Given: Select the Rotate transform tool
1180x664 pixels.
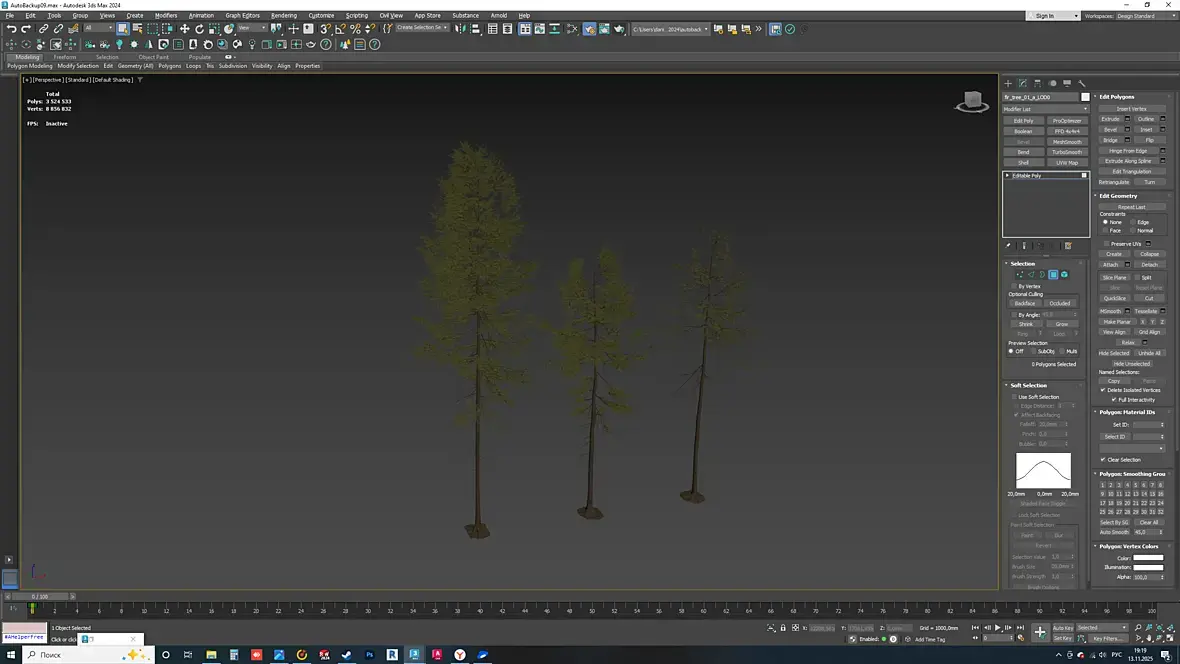Looking at the screenshot, I should pyautogui.click(x=200, y=29).
